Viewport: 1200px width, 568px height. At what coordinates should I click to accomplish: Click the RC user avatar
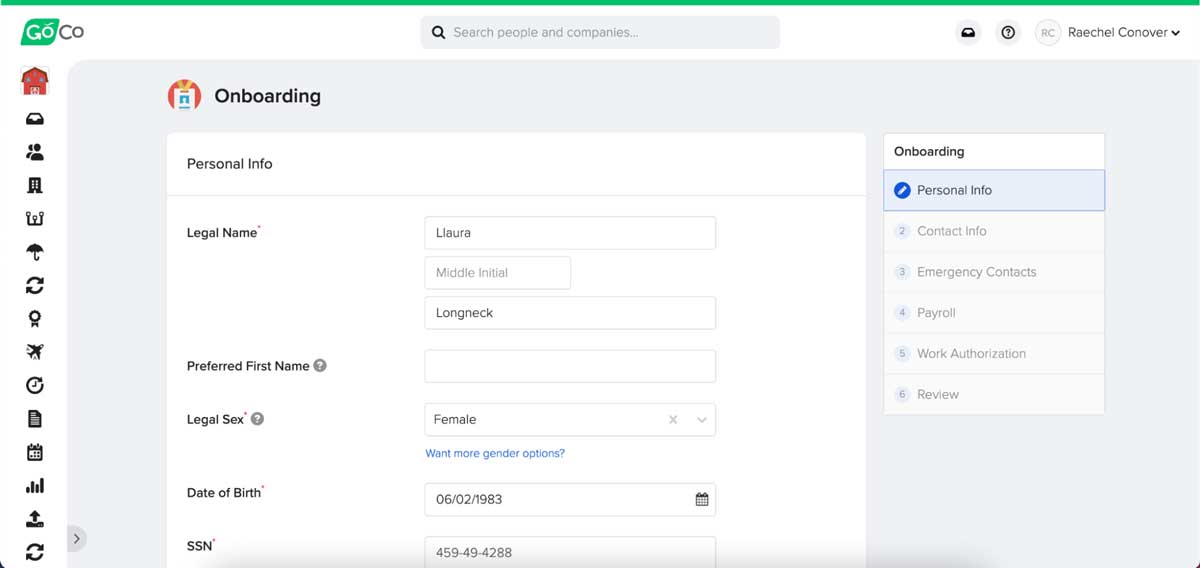1047,32
